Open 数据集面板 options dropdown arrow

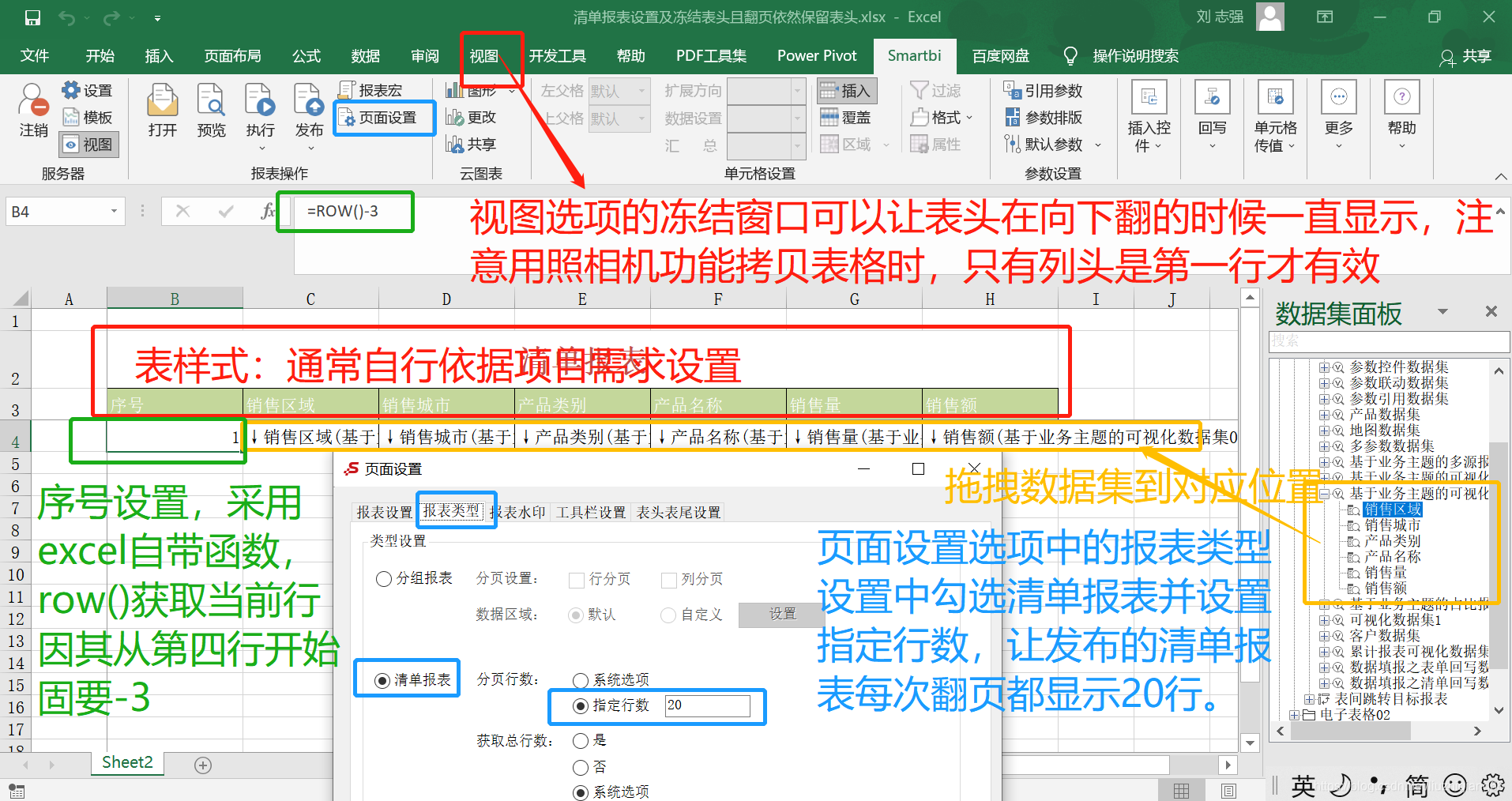click(x=1442, y=311)
